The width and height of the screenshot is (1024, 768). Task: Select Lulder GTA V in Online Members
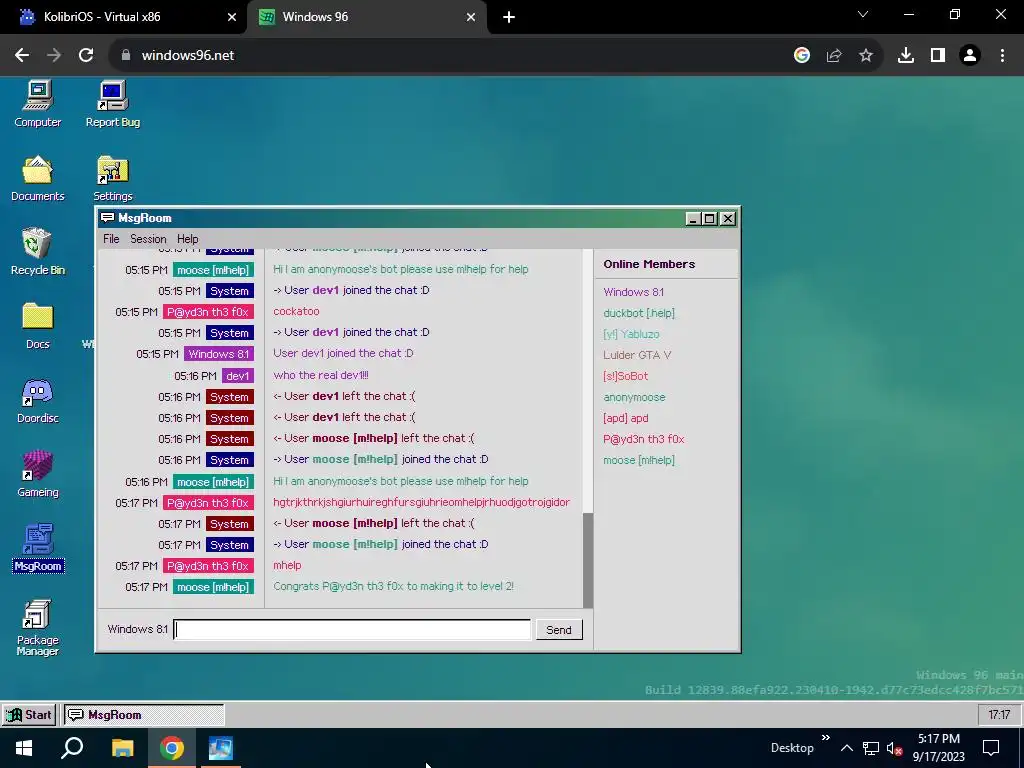[x=637, y=355]
